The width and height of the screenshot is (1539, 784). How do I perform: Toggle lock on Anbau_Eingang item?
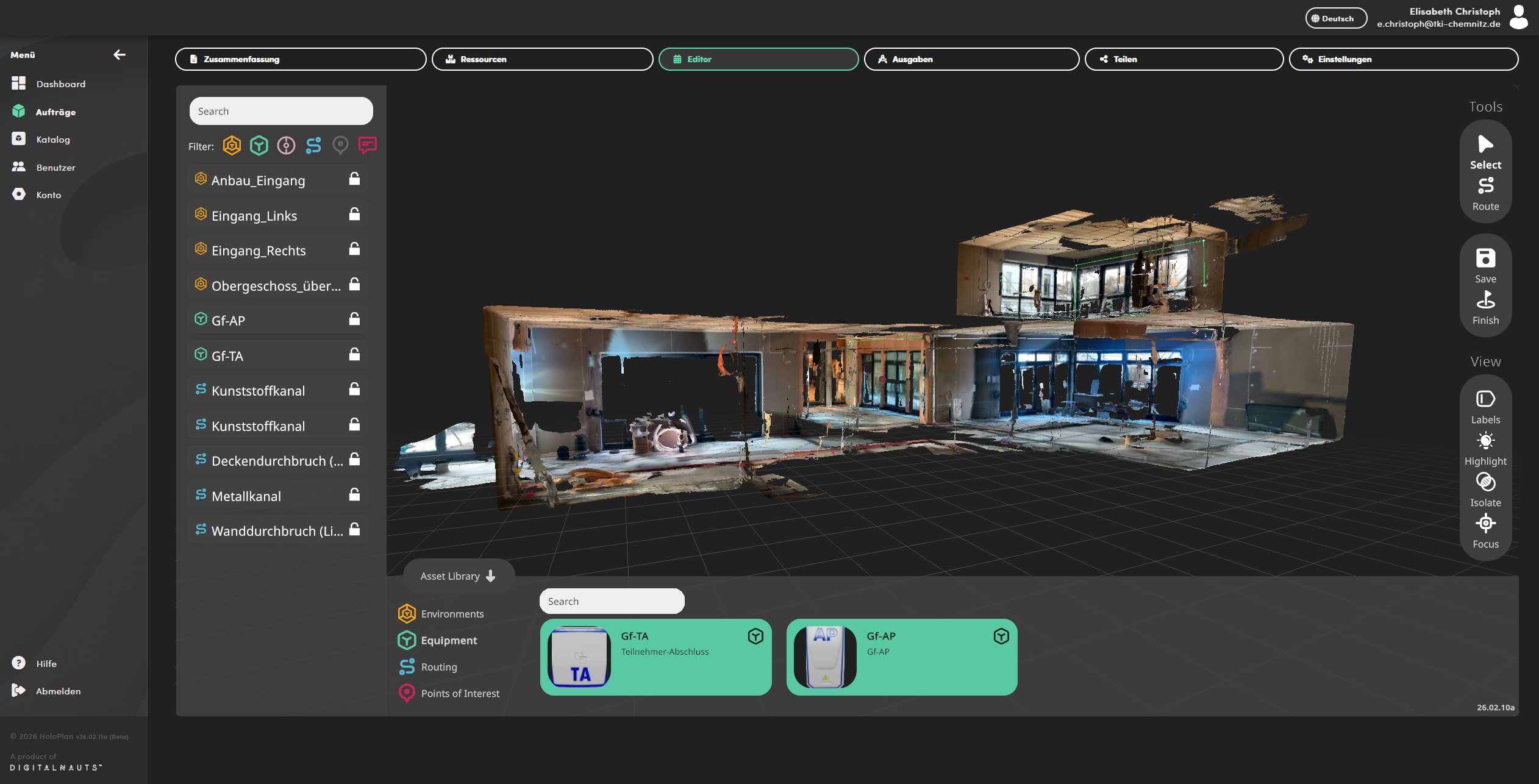pos(354,179)
